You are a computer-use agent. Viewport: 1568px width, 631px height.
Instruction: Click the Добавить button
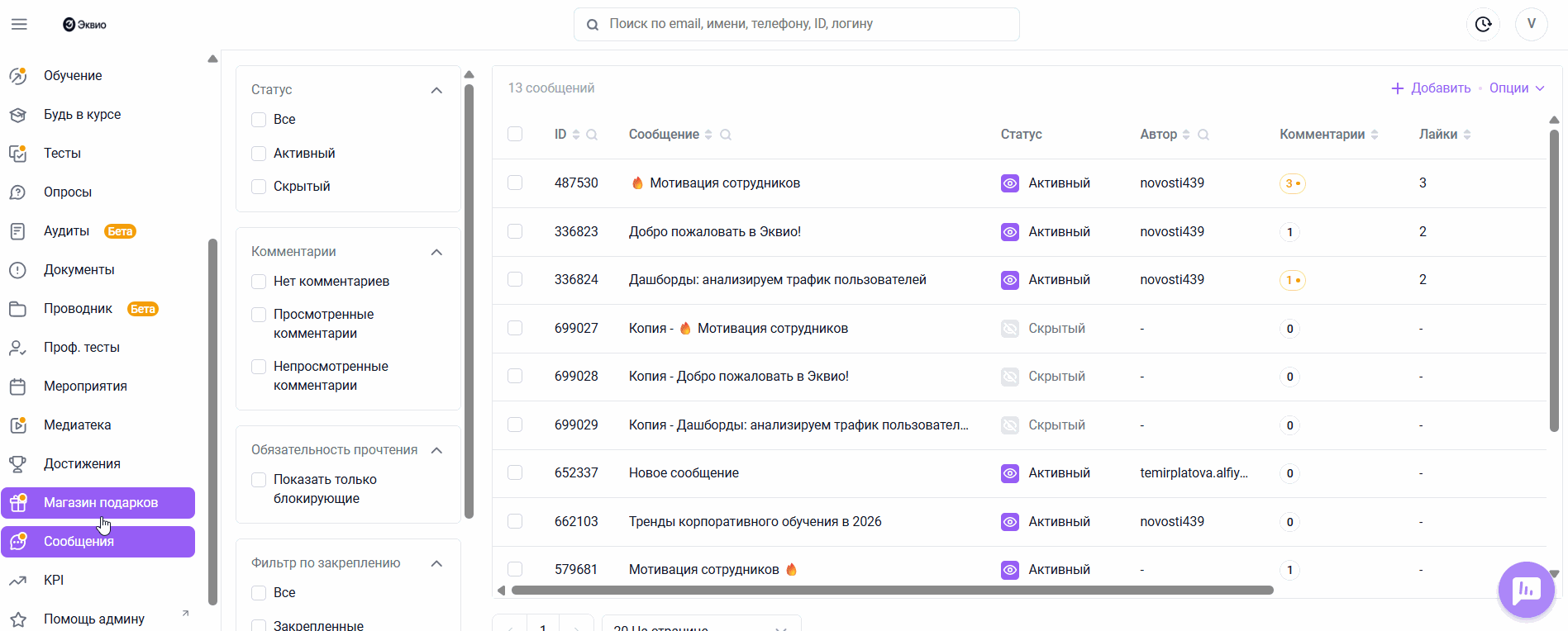coord(1431,88)
